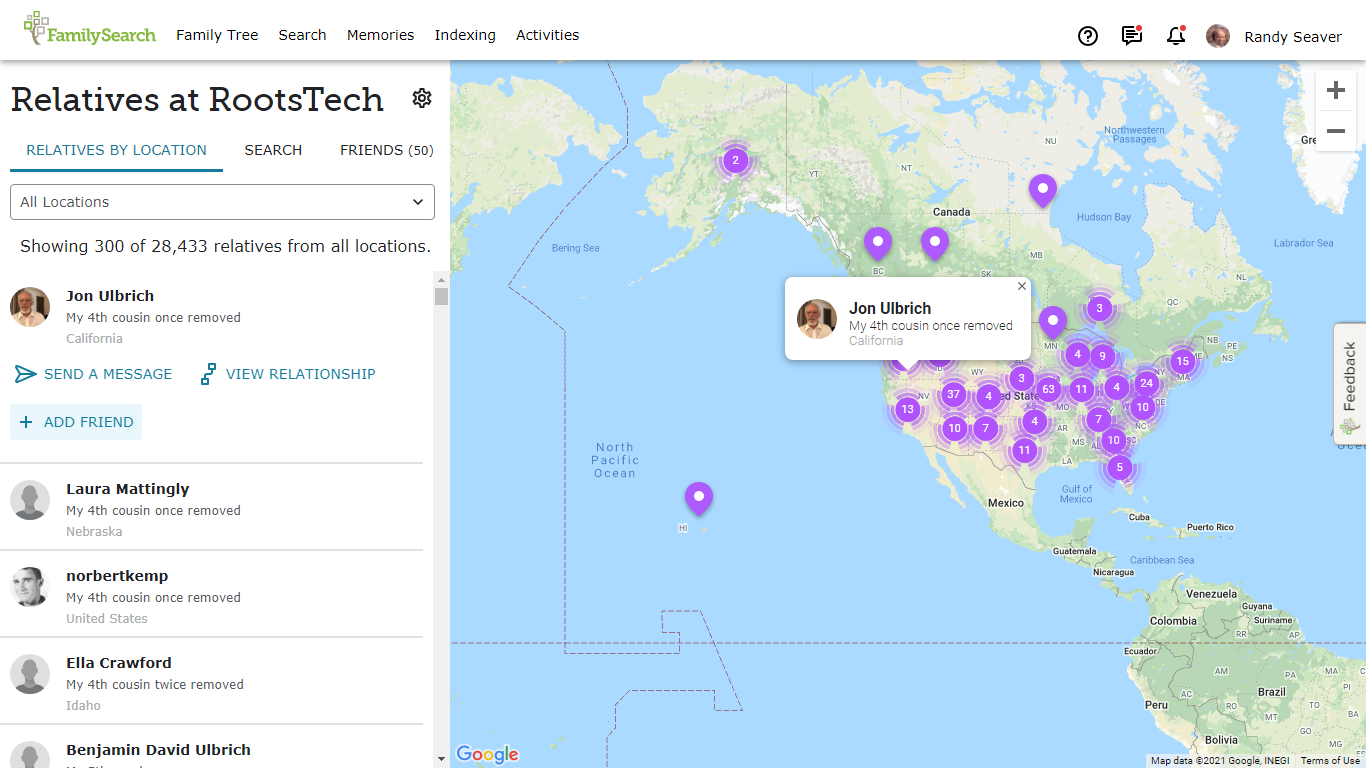Click the Send a Message icon for Jon Ulbrich
Image resolution: width=1366 pixels, height=768 pixels.
click(x=25, y=374)
